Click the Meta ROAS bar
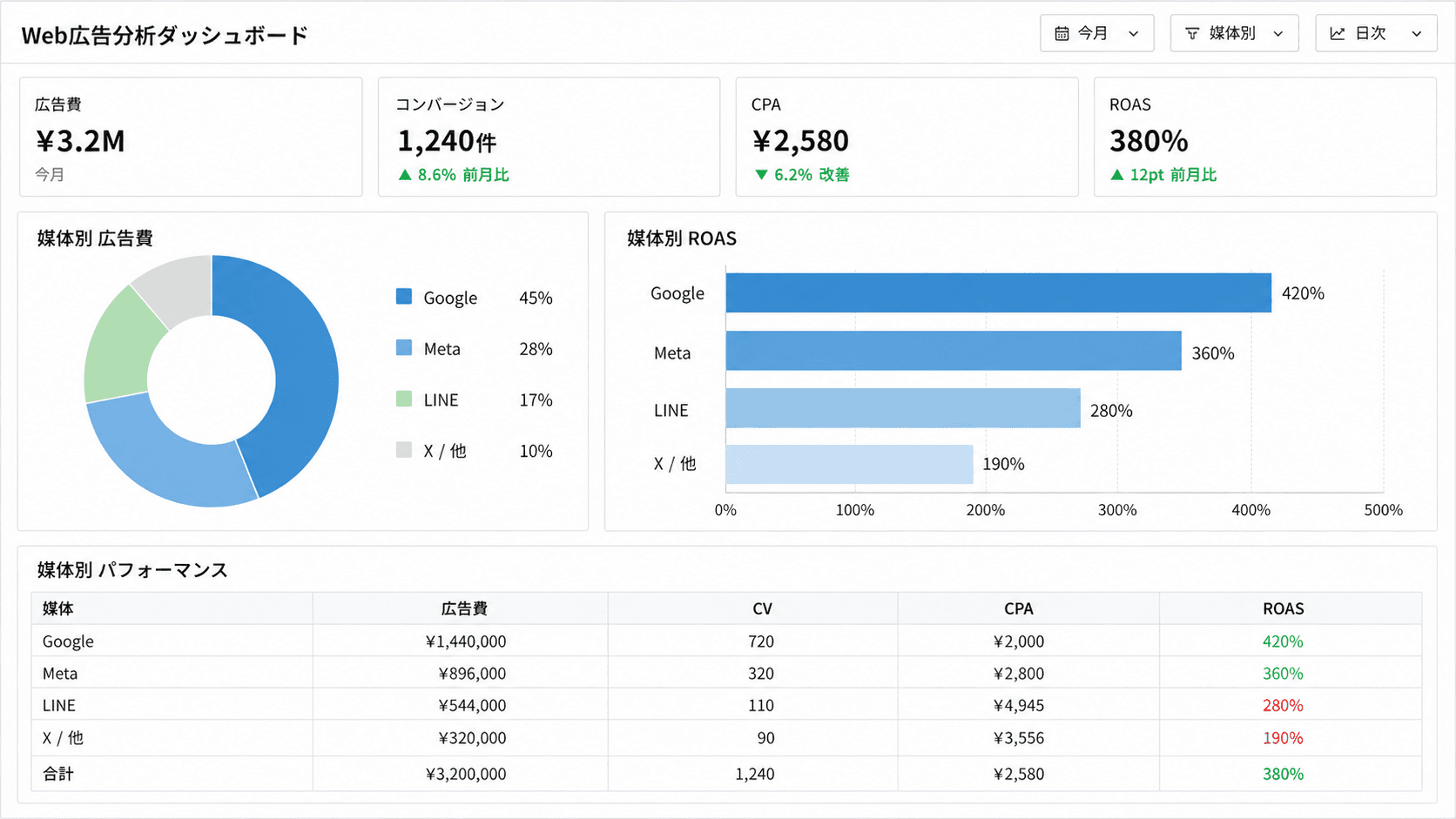 tap(954, 351)
